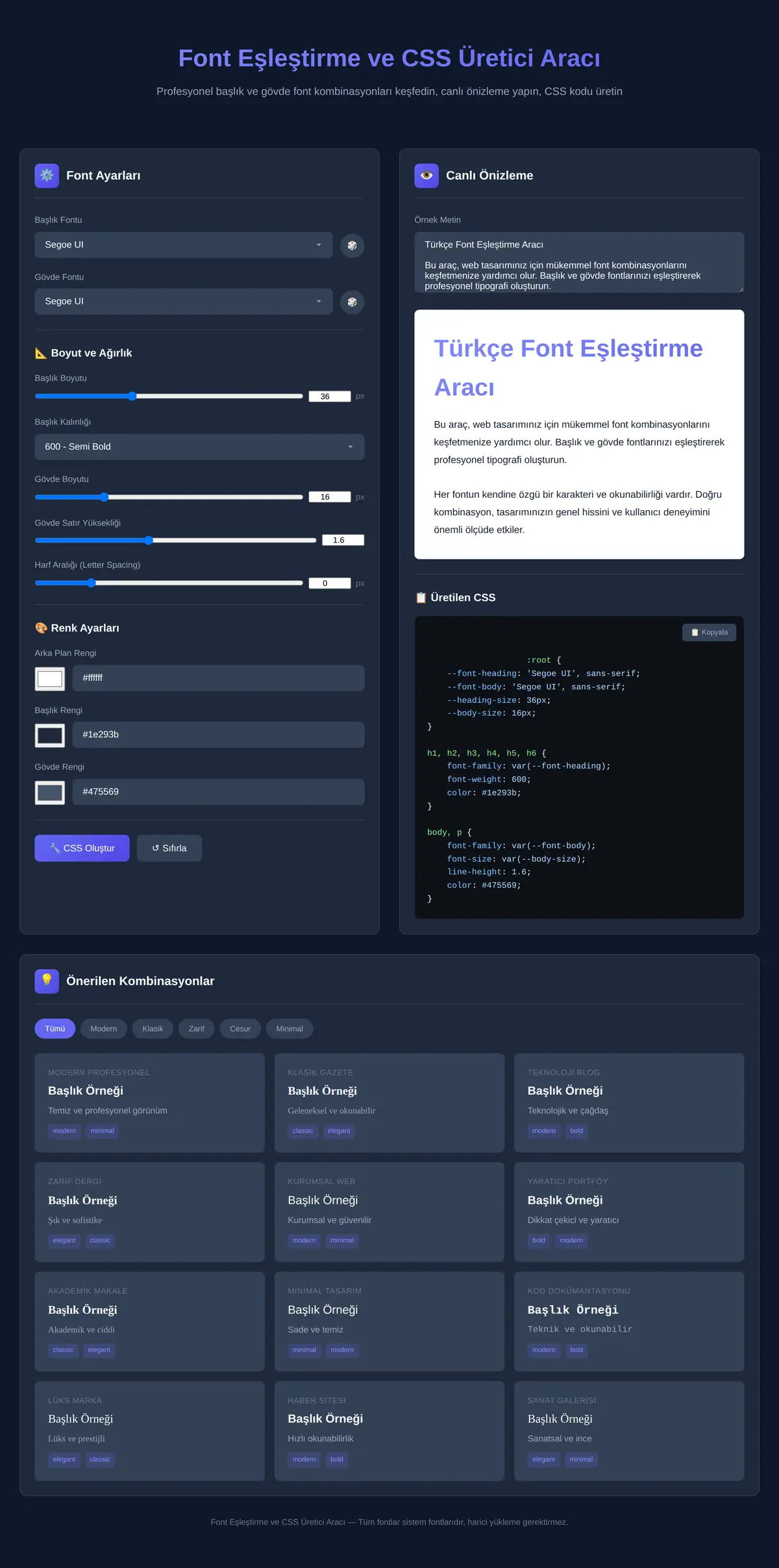Select the Sanat Galerisi combination card
779x1568 pixels.
click(629, 1431)
